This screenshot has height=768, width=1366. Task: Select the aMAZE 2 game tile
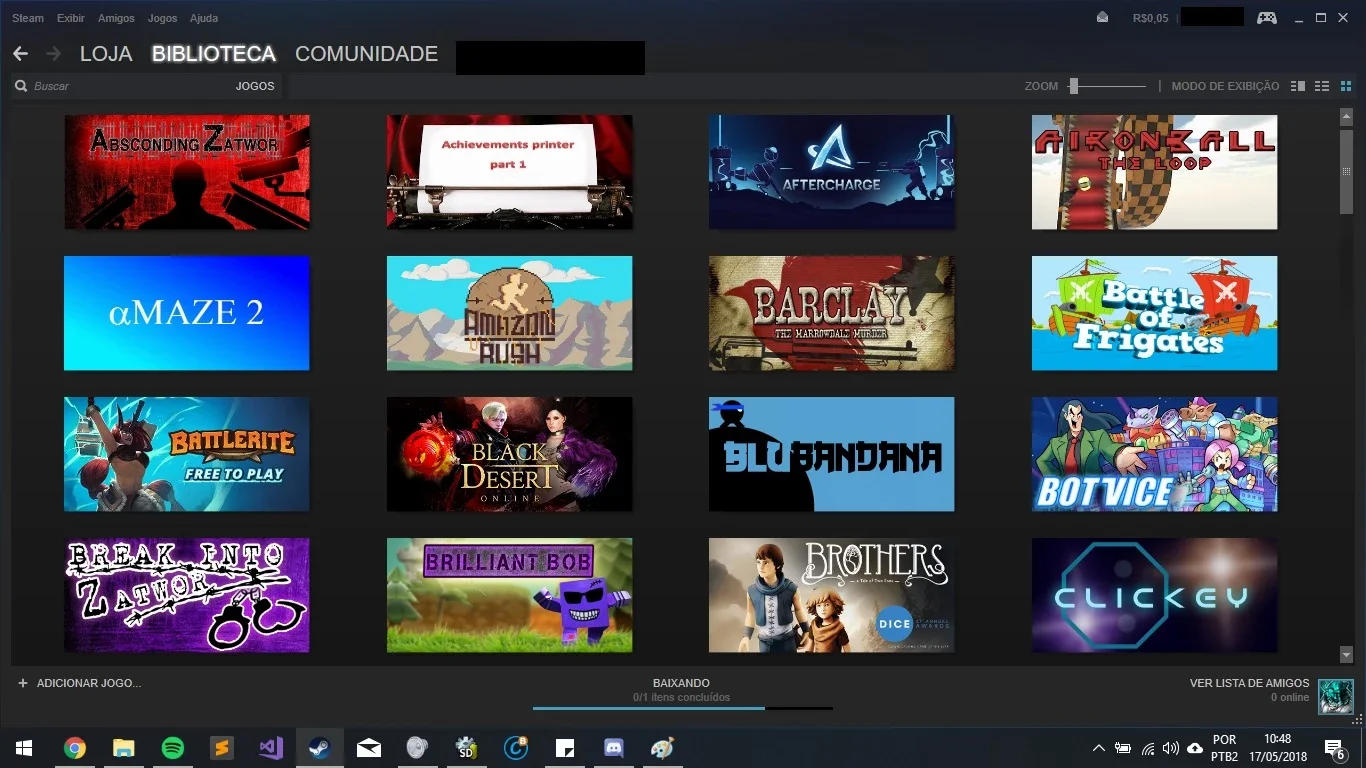(187, 313)
